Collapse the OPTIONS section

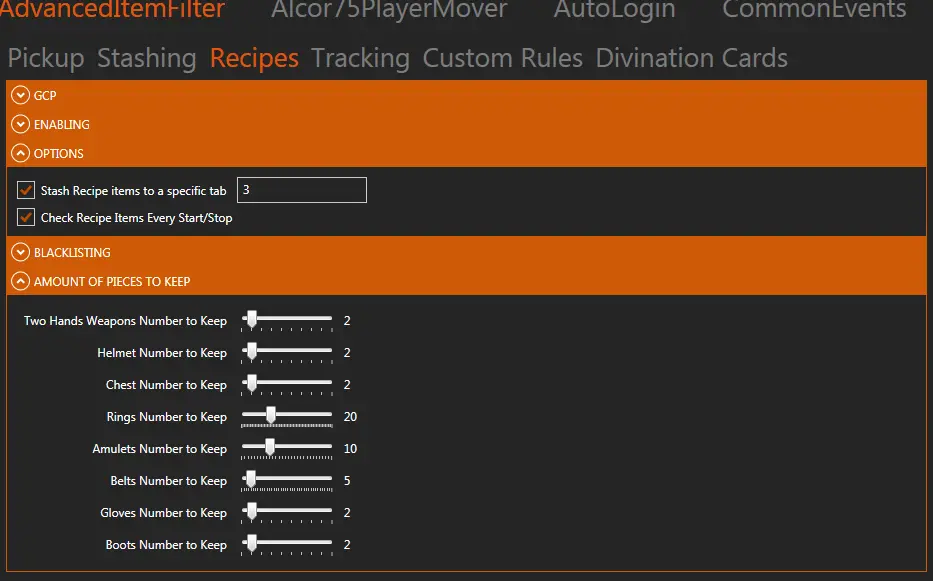pos(20,154)
